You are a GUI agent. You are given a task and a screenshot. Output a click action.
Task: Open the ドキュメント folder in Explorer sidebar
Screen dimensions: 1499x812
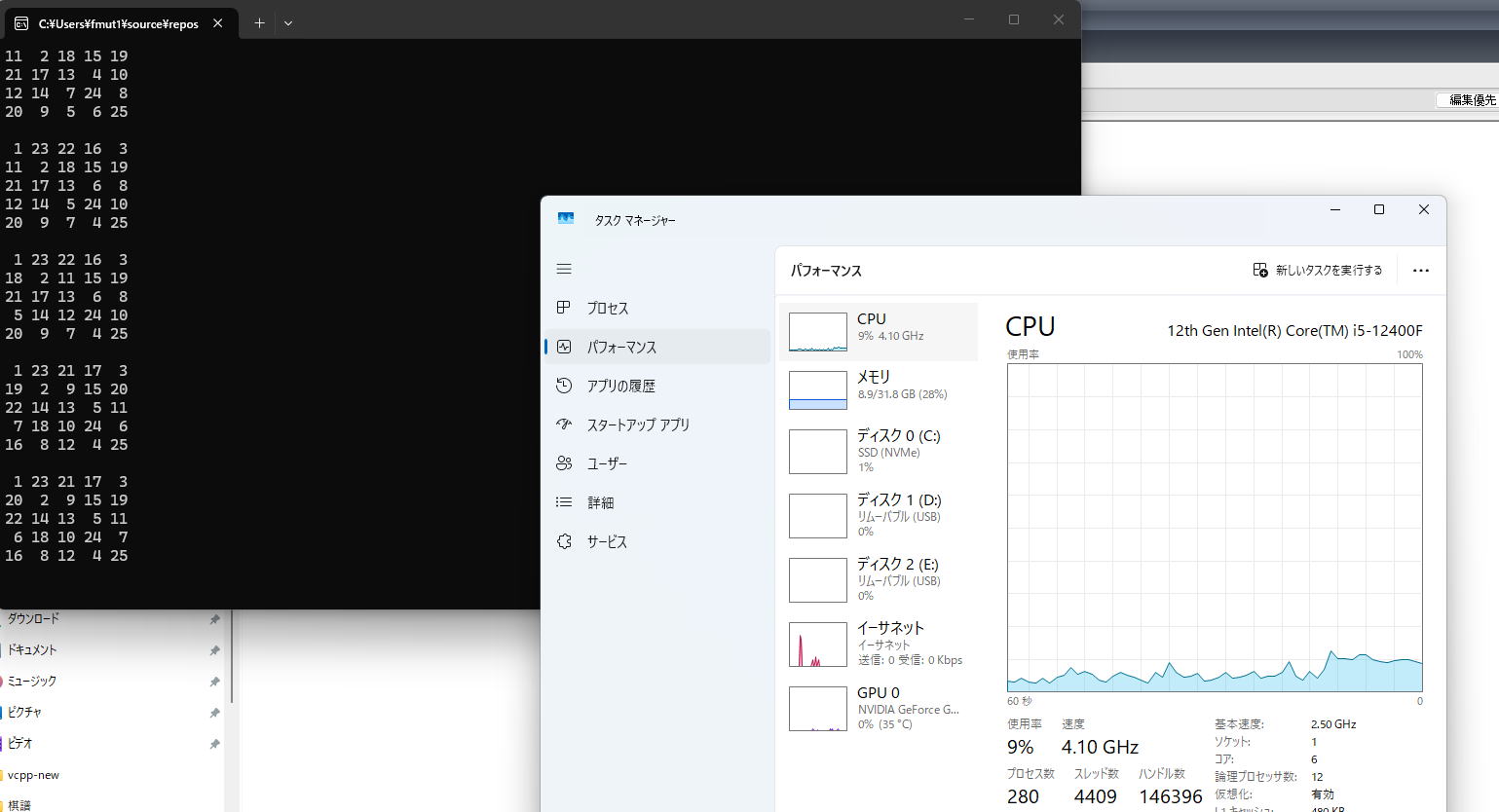coord(32,650)
